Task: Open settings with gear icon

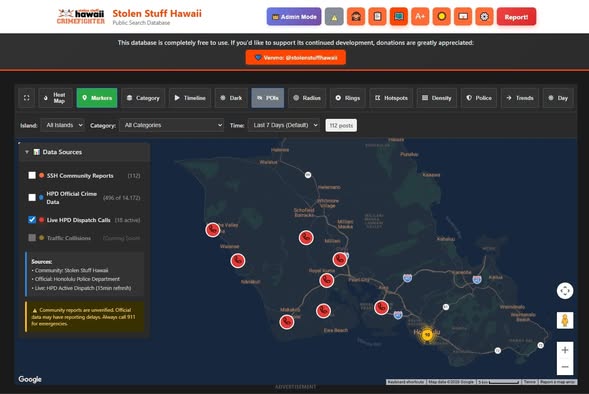Action: point(484,17)
